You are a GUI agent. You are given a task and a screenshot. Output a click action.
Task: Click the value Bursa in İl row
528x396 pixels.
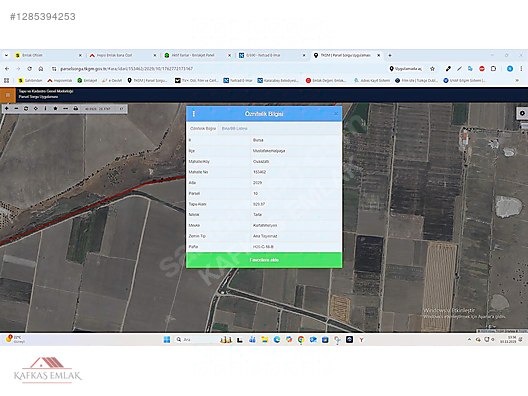tap(258, 140)
